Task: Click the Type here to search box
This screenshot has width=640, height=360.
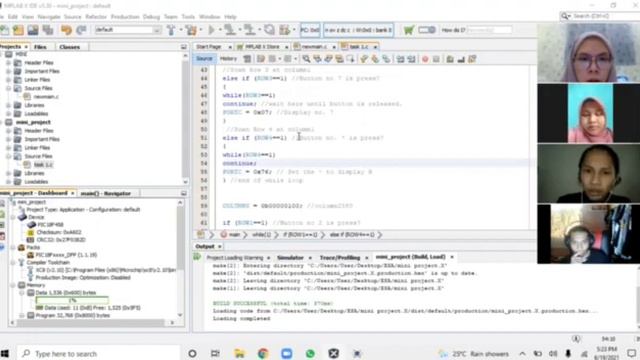Action: pyautogui.click(x=98, y=353)
